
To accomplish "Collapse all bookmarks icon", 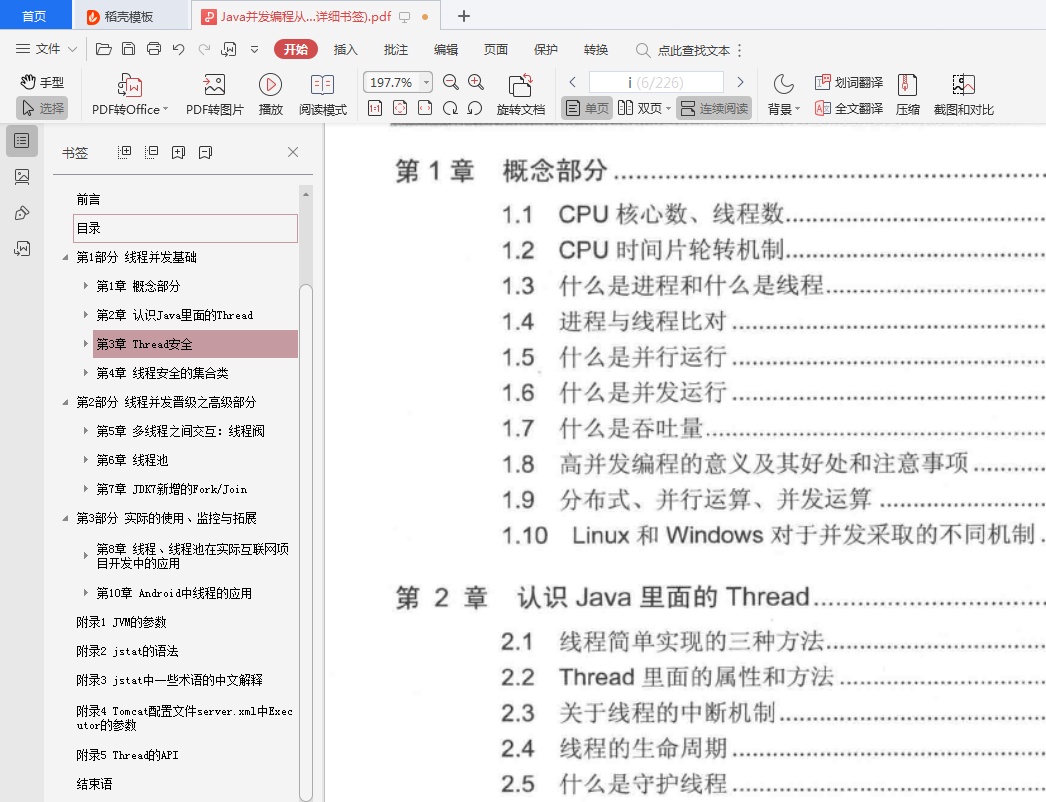I will pos(151,152).
